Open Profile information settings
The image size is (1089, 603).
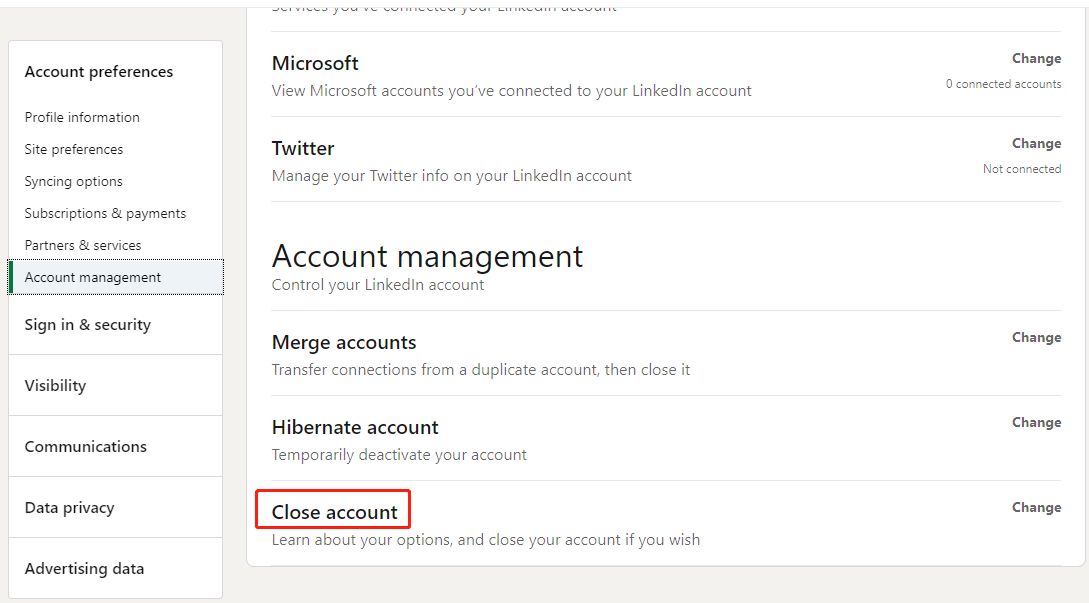(81, 117)
